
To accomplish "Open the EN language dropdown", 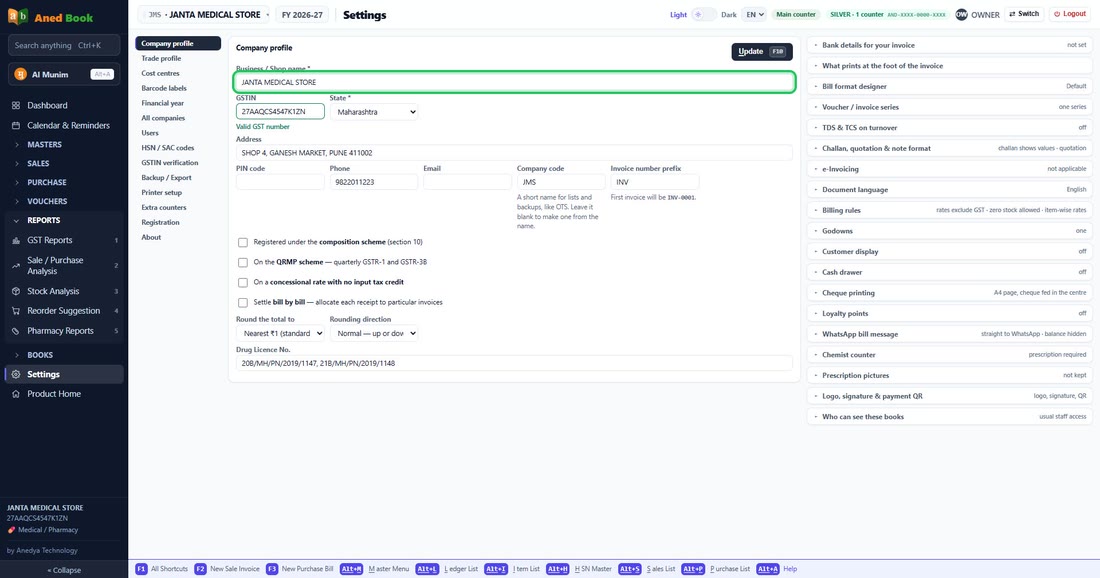I will pyautogui.click(x=754, y=15).
